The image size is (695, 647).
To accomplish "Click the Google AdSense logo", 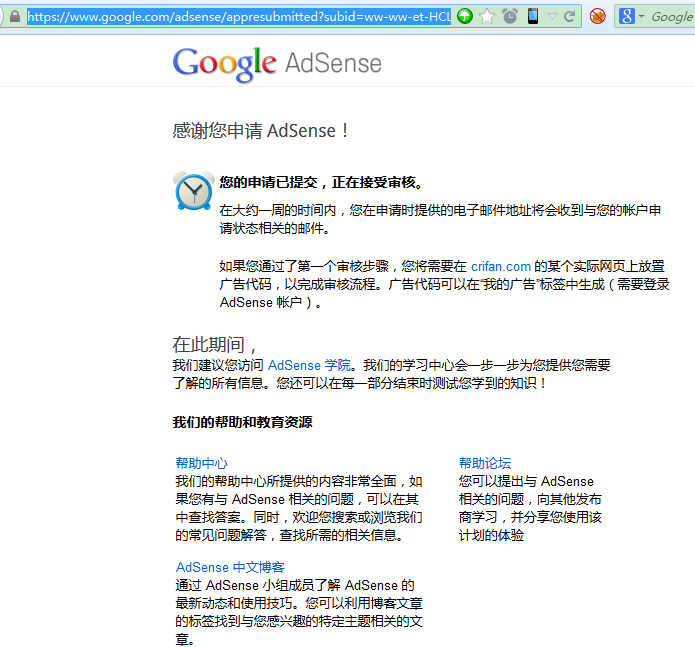I will coord(277,64).
